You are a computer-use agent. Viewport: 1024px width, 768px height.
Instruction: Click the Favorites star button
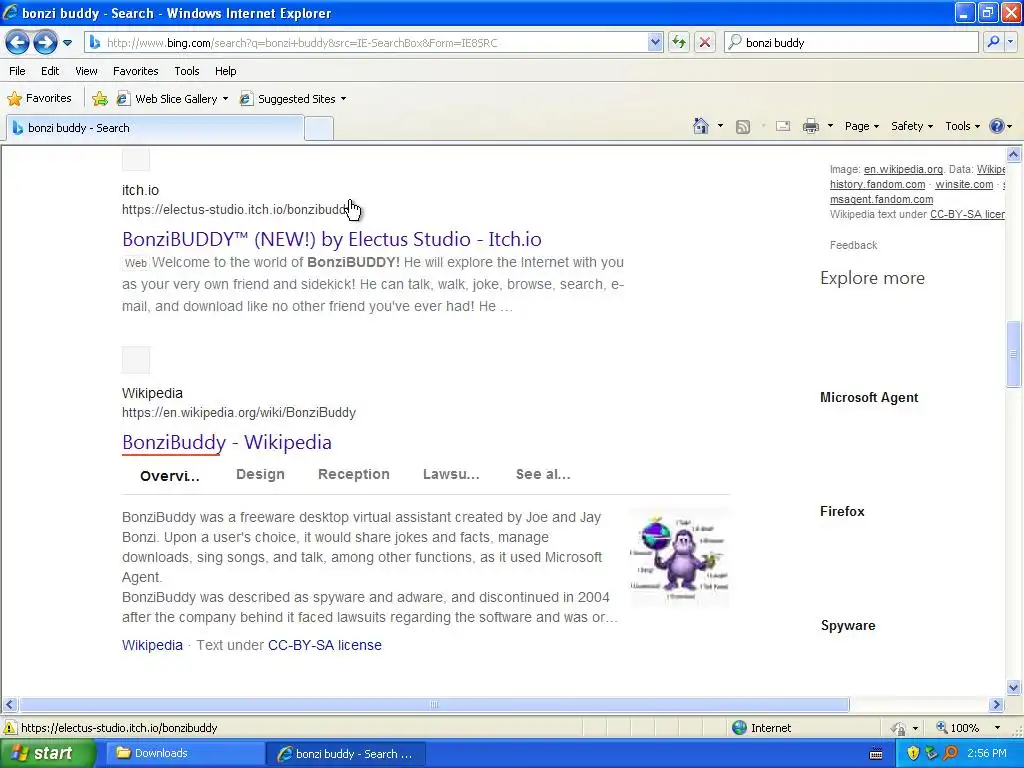point(39,99)
